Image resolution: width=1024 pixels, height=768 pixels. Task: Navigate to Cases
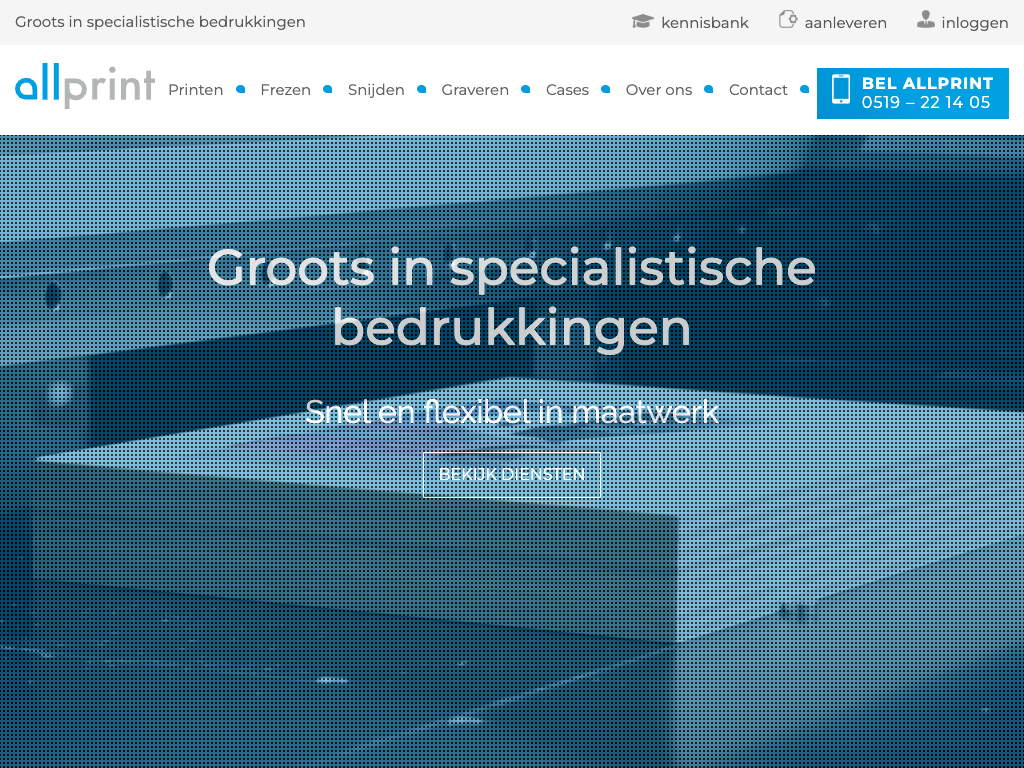click(x=567, y=90)
